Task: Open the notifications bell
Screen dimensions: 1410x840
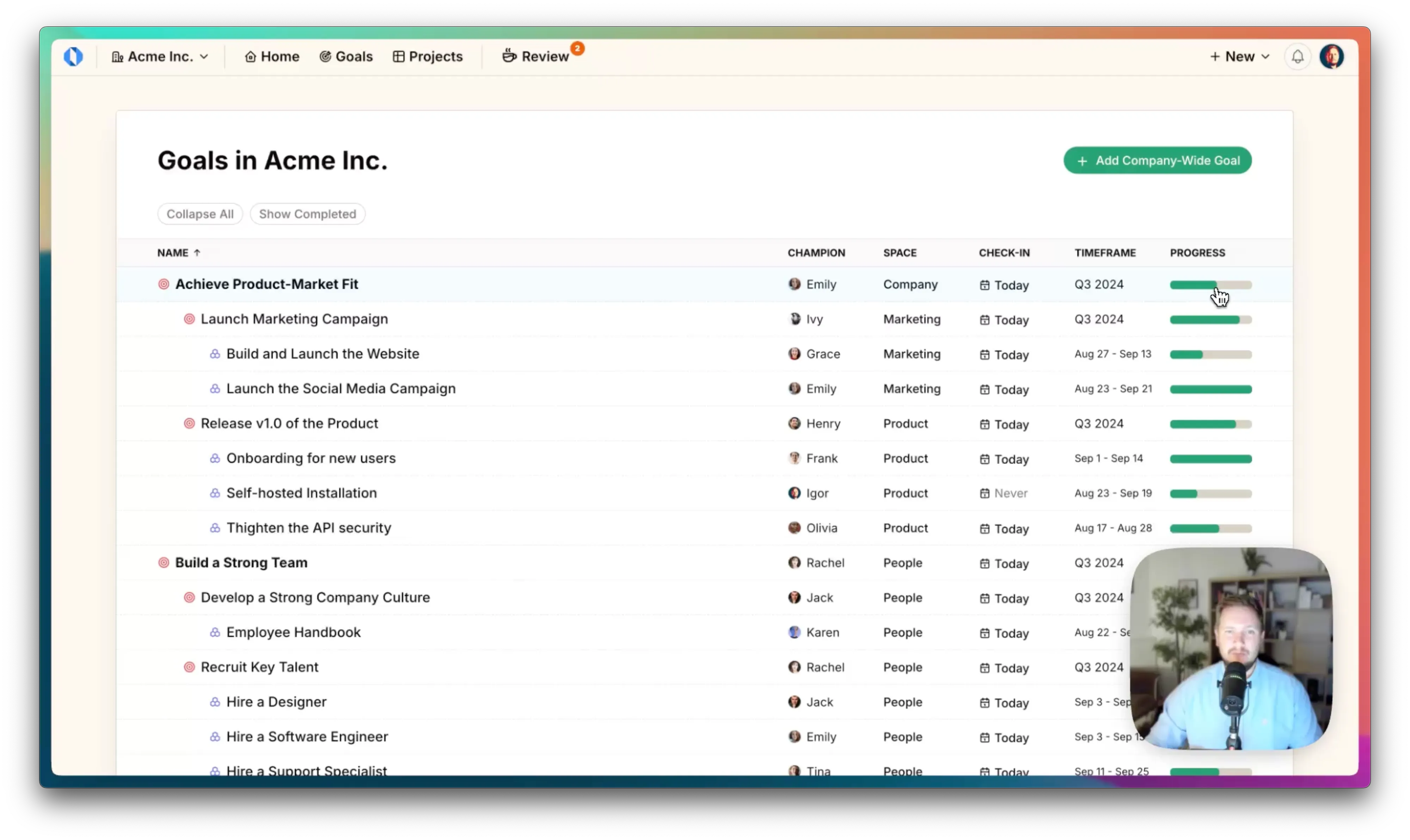Action: [x=1297, y=57]
